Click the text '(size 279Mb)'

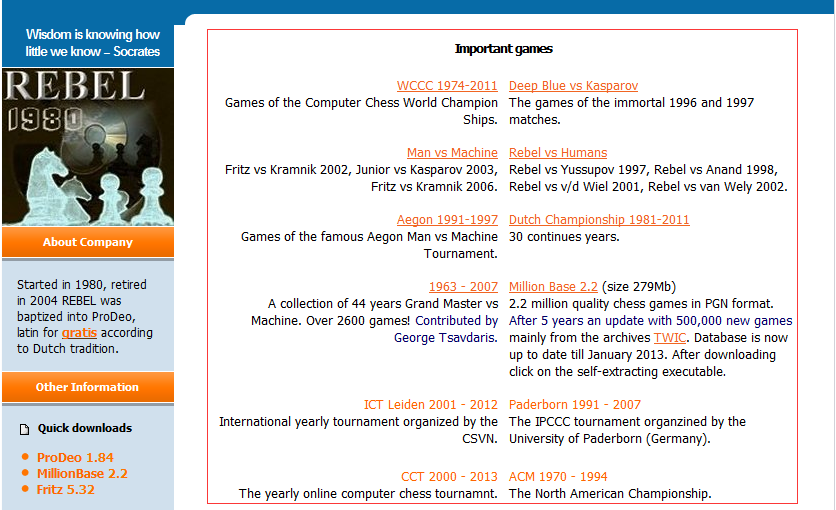(x=639, y=287)
